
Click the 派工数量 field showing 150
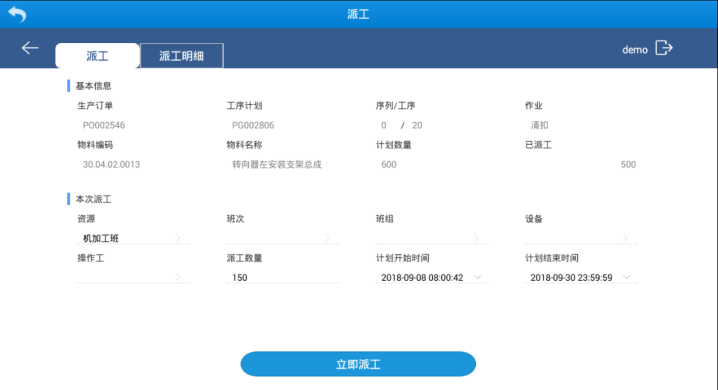pyautogui.click(x=282, y=277)
